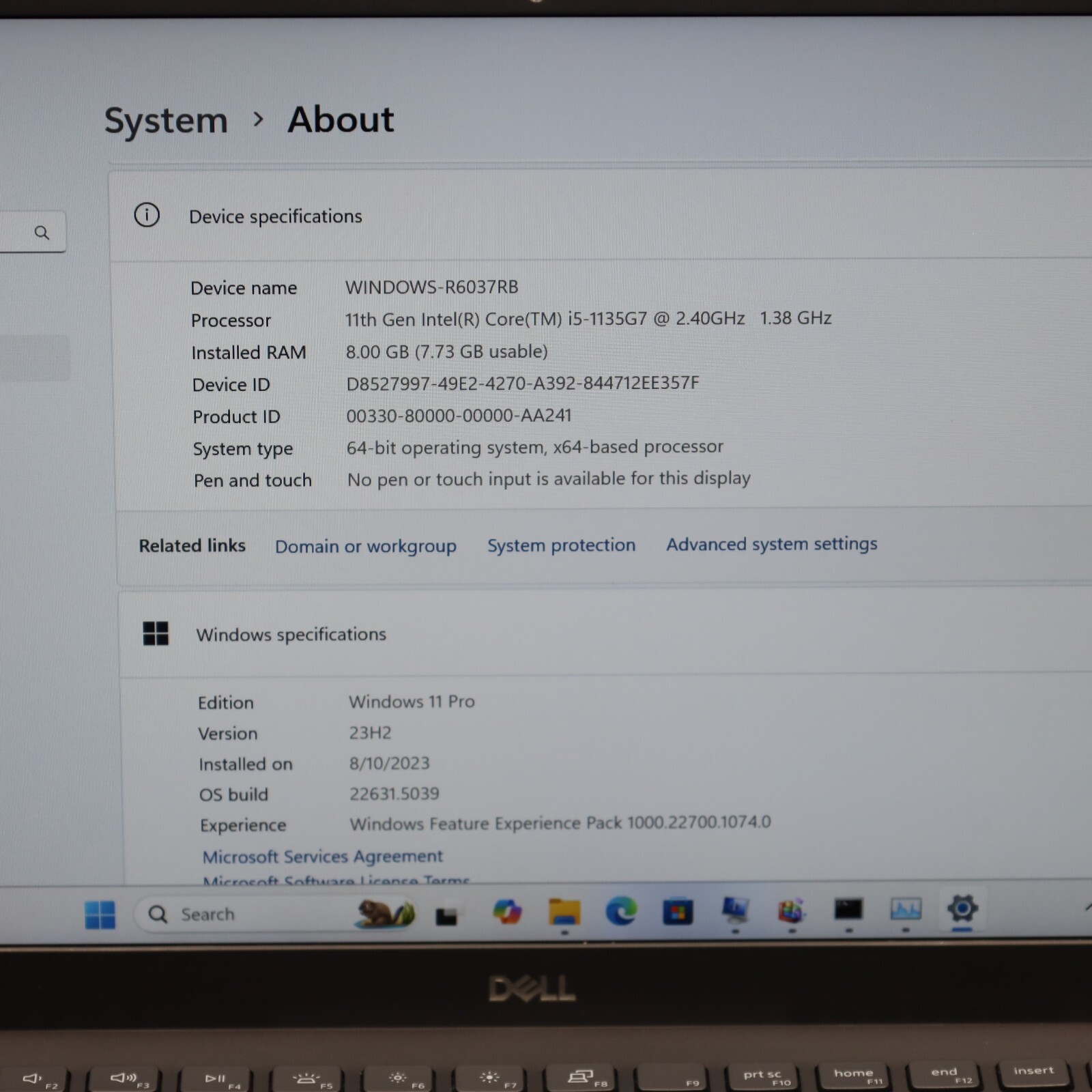The image size is (1092, 1092).
Task: Launch Microsoft Edge from the taskbar
Action: pyautogui.click(x=621, y=911)
